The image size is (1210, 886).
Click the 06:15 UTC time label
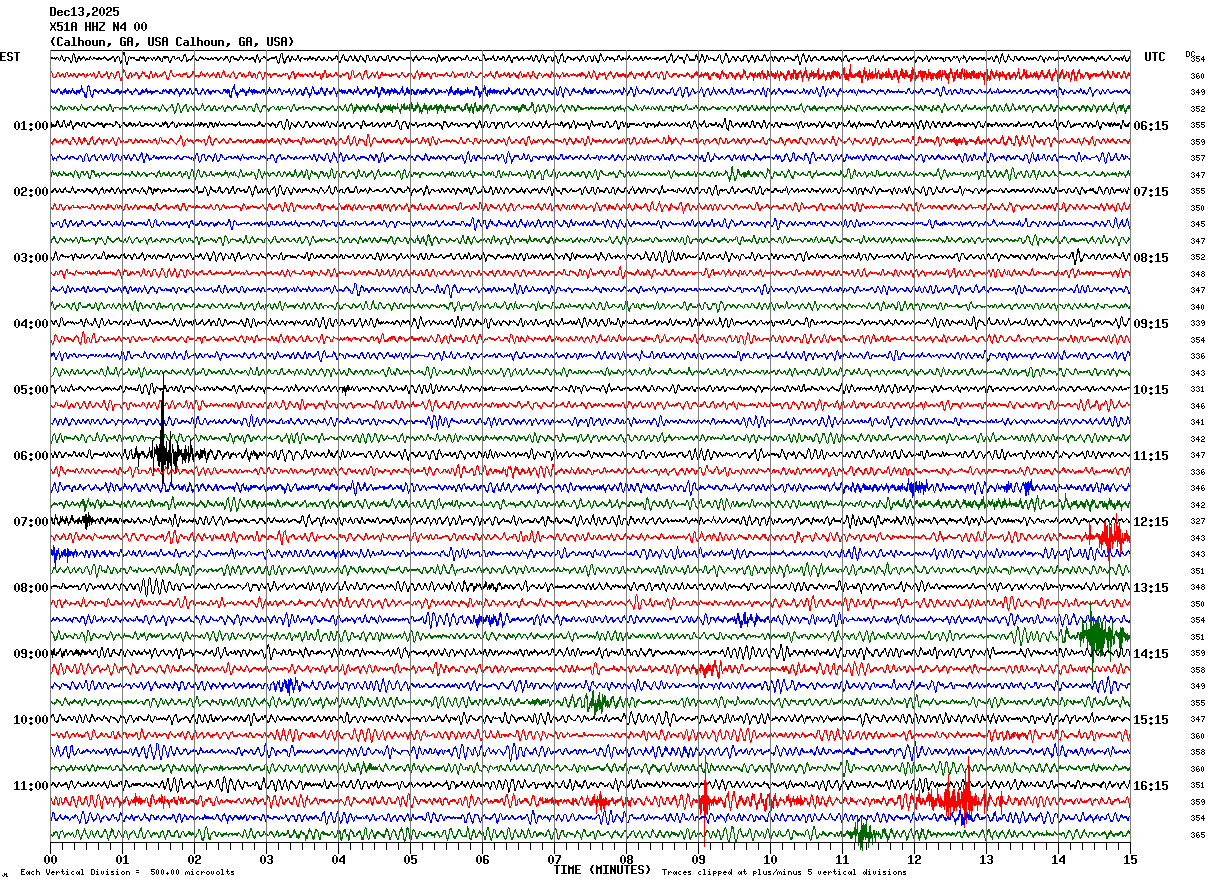pyautogui.click(x=1151, y=126)
